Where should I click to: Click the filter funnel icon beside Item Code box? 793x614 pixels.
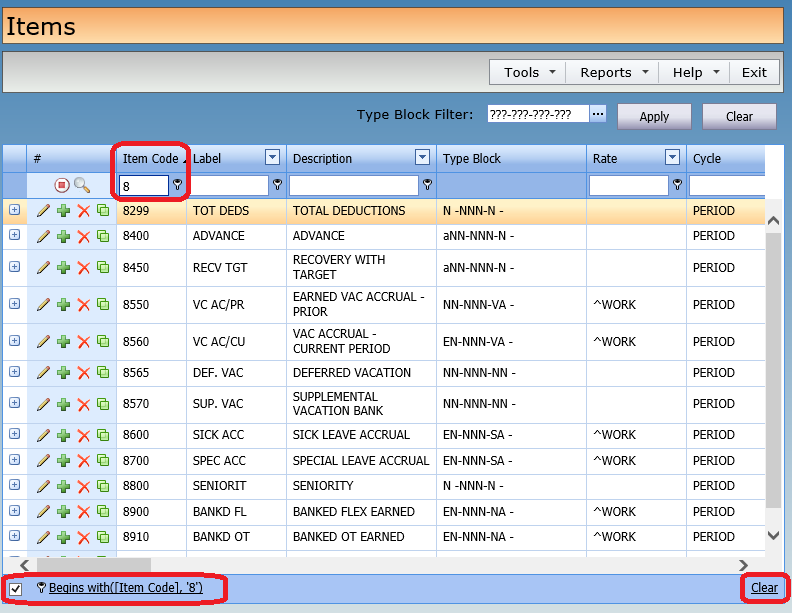(178, 185)
